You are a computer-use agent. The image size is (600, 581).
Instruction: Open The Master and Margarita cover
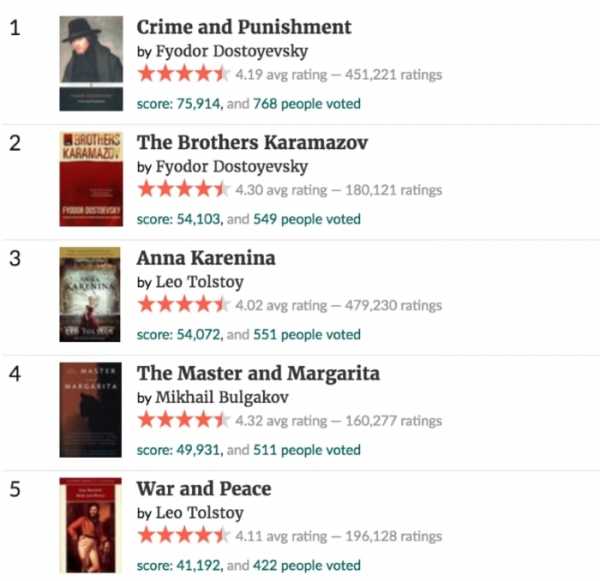(x=91, y=410)
